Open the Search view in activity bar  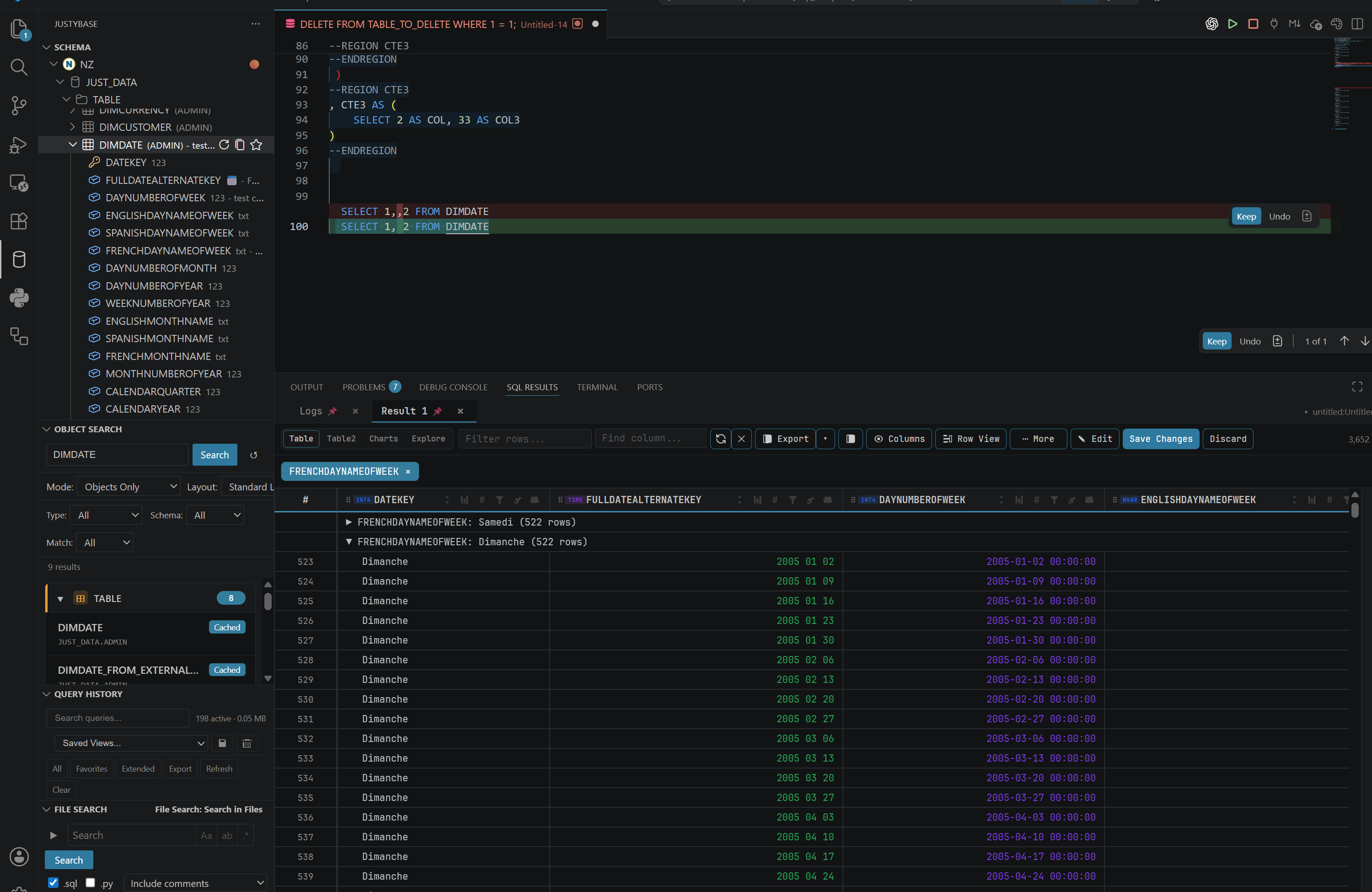pyautogui.click(x=18, y=67)
